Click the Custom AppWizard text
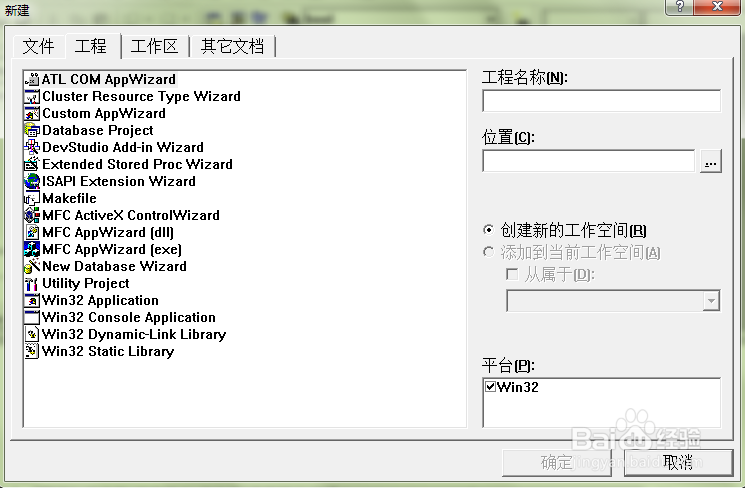 [104, 114]
